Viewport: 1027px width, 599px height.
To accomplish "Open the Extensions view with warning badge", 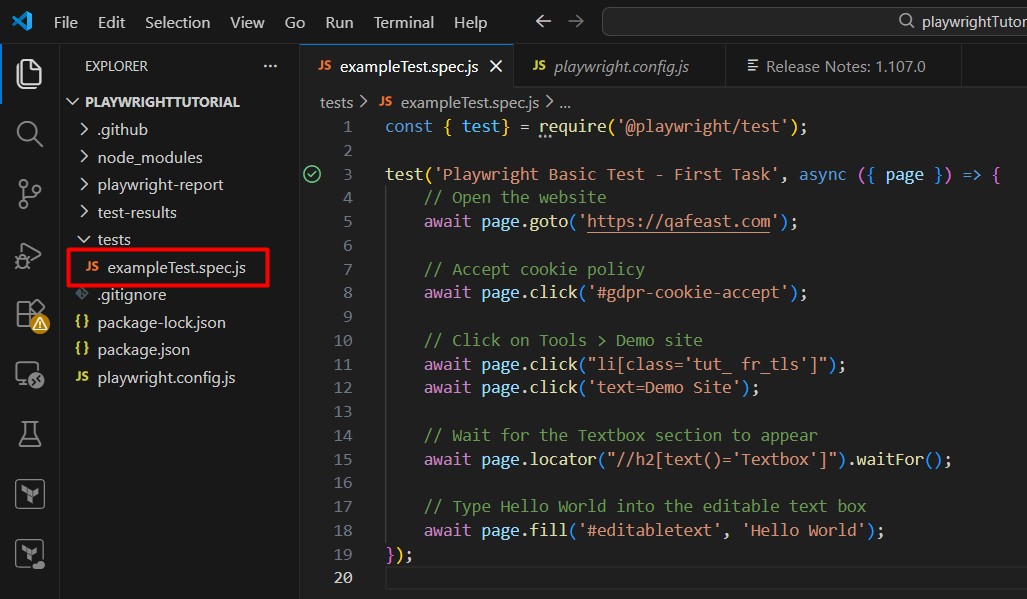I will [30, 314].
